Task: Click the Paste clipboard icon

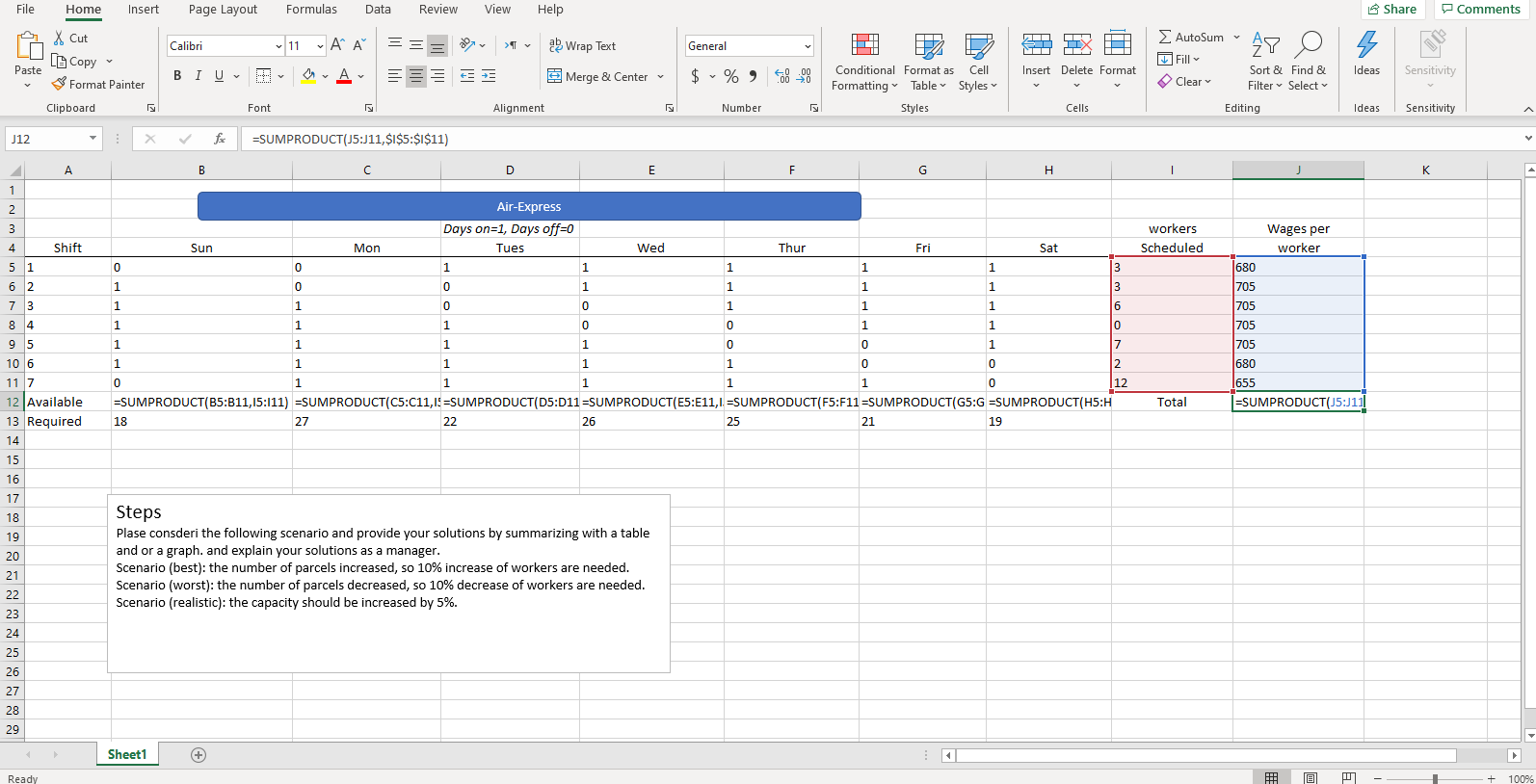Action: tap(28, 45)
